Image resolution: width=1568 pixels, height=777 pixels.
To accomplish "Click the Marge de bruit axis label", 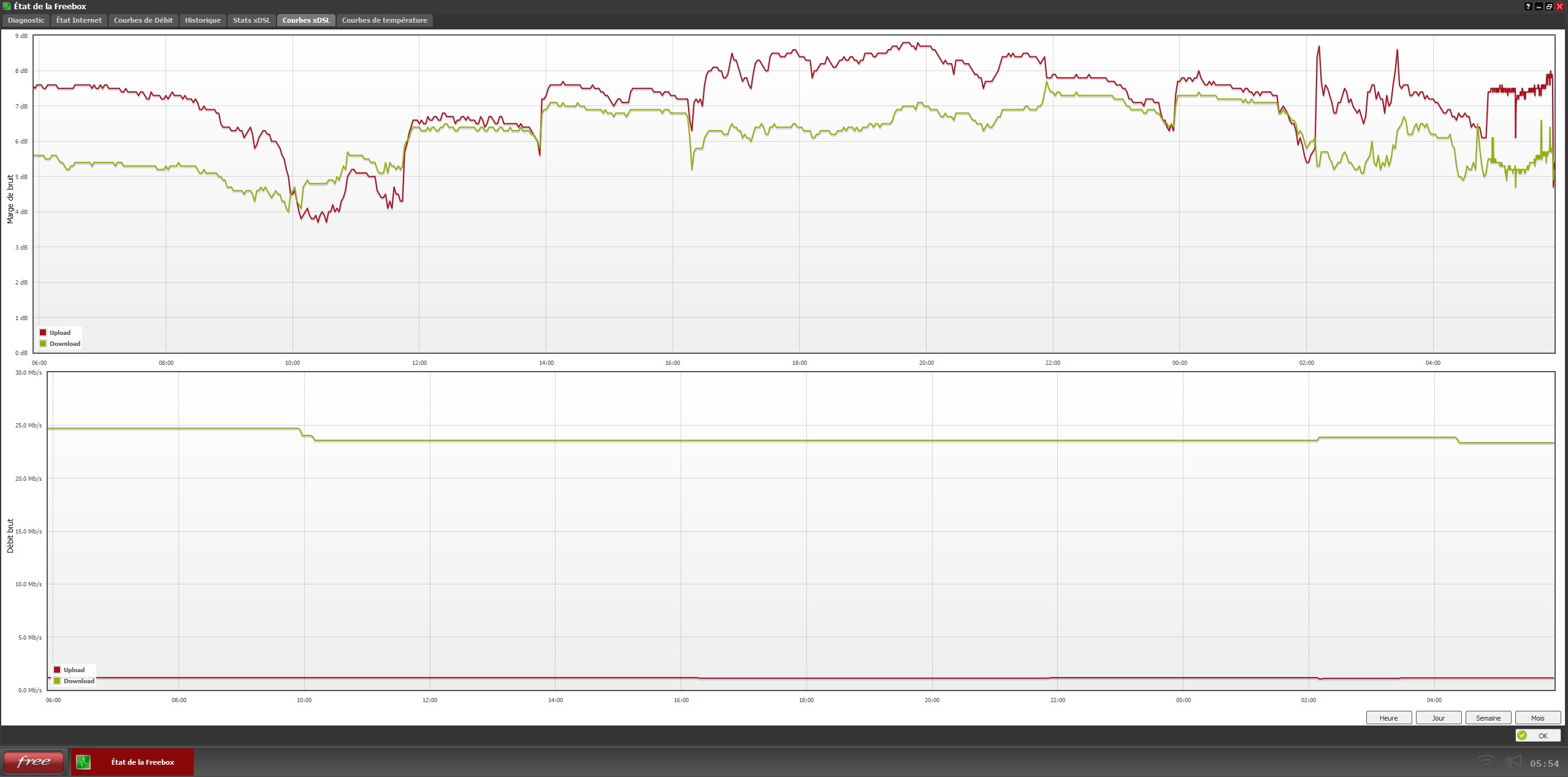I will [10, 199].
